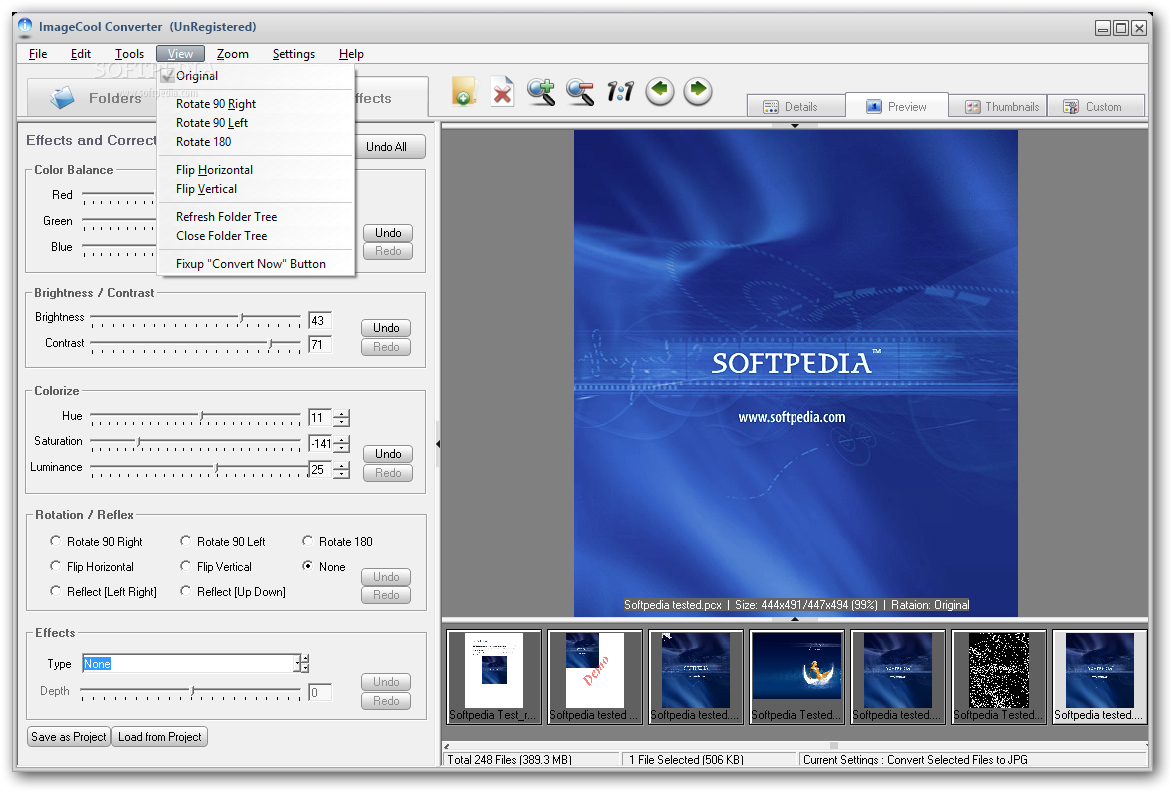The height and width of the screenshot is (792, 1173).
Task: Click the Saturation value spinner arrows
Action: (x=341, y=443)
